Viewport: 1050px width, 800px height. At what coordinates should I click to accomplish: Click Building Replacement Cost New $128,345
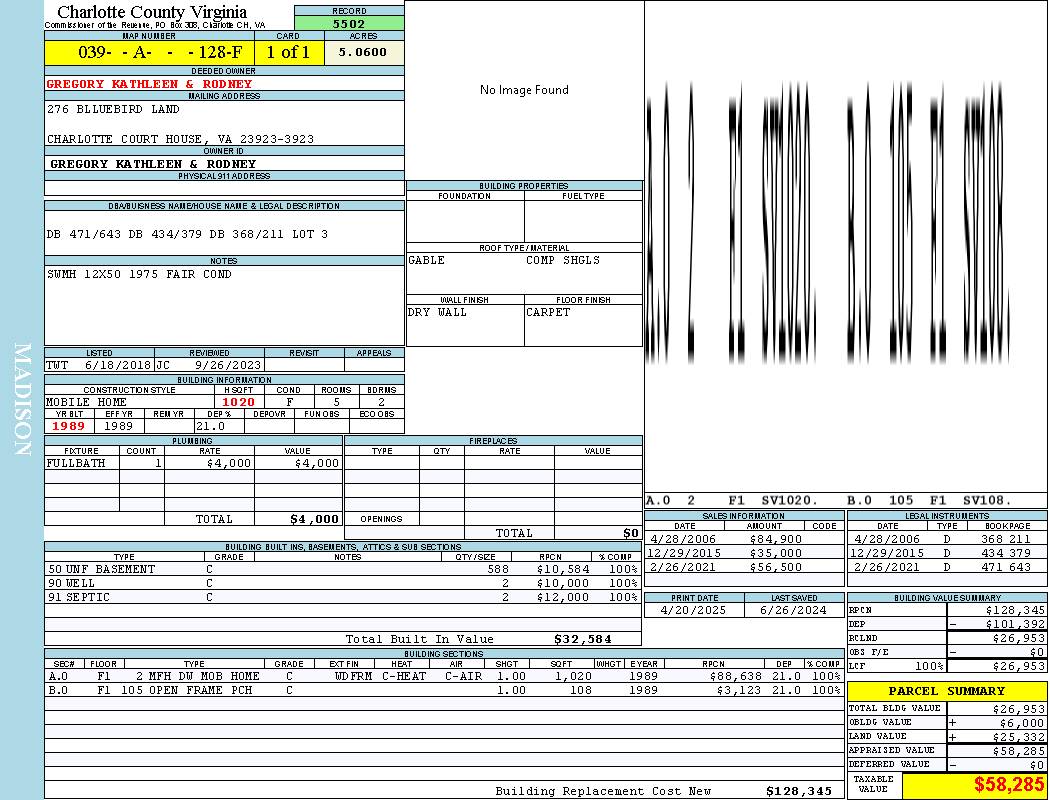pyautogui.click(x=799, y=791)
